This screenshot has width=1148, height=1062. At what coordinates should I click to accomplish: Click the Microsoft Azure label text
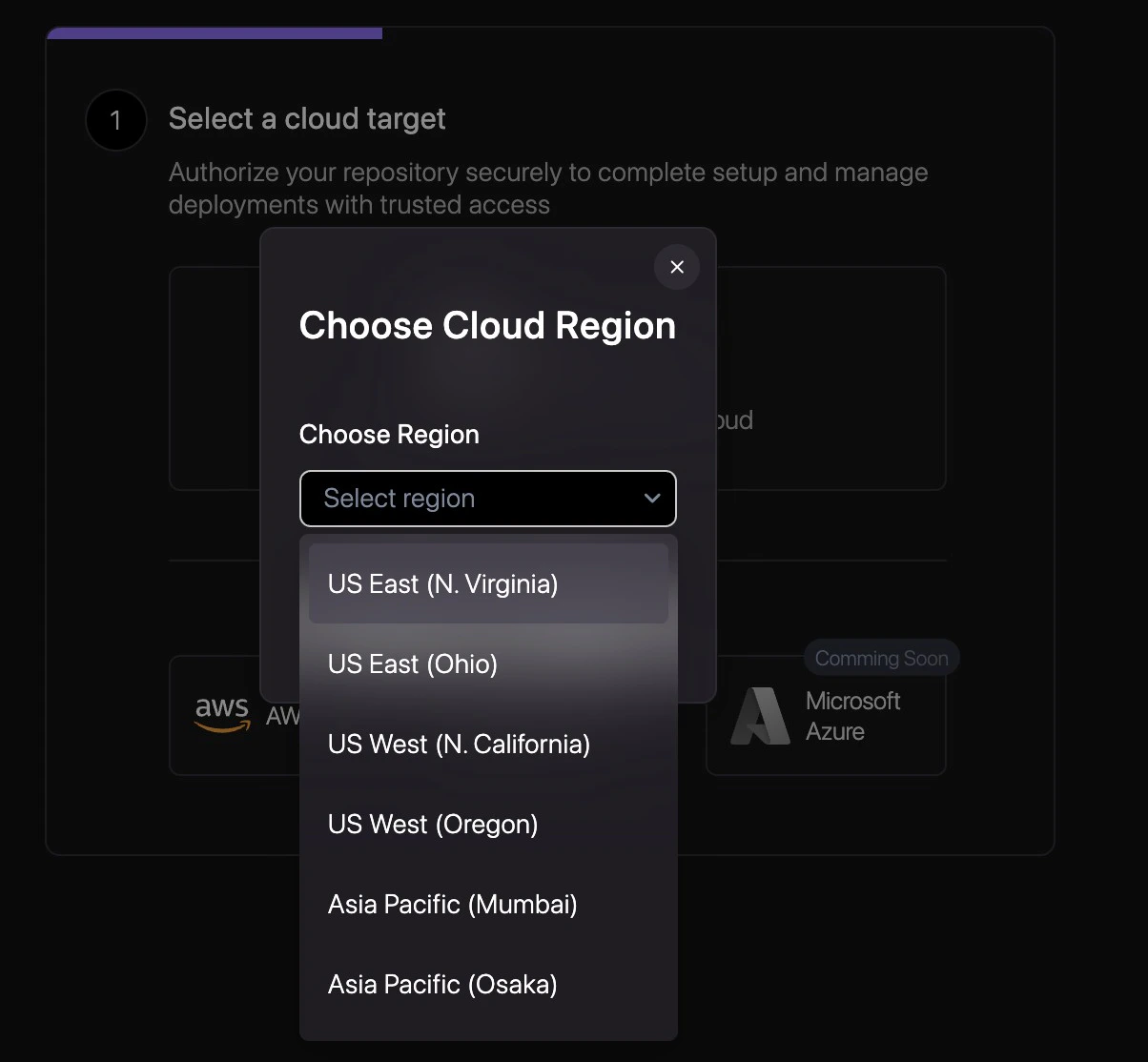852,716
